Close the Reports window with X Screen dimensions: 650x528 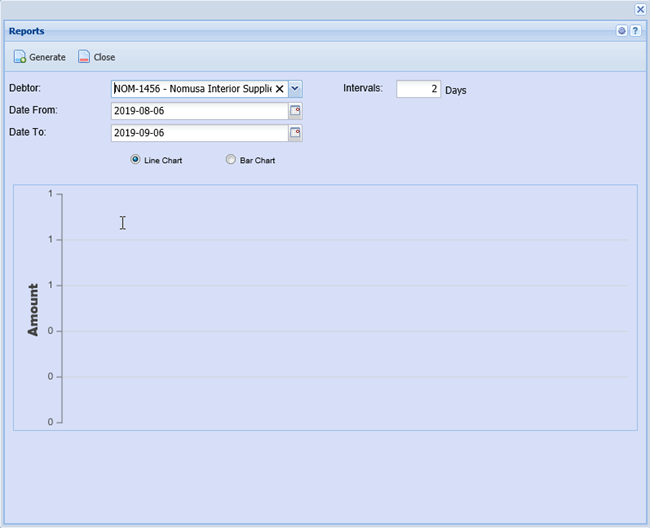click(640, 9)
